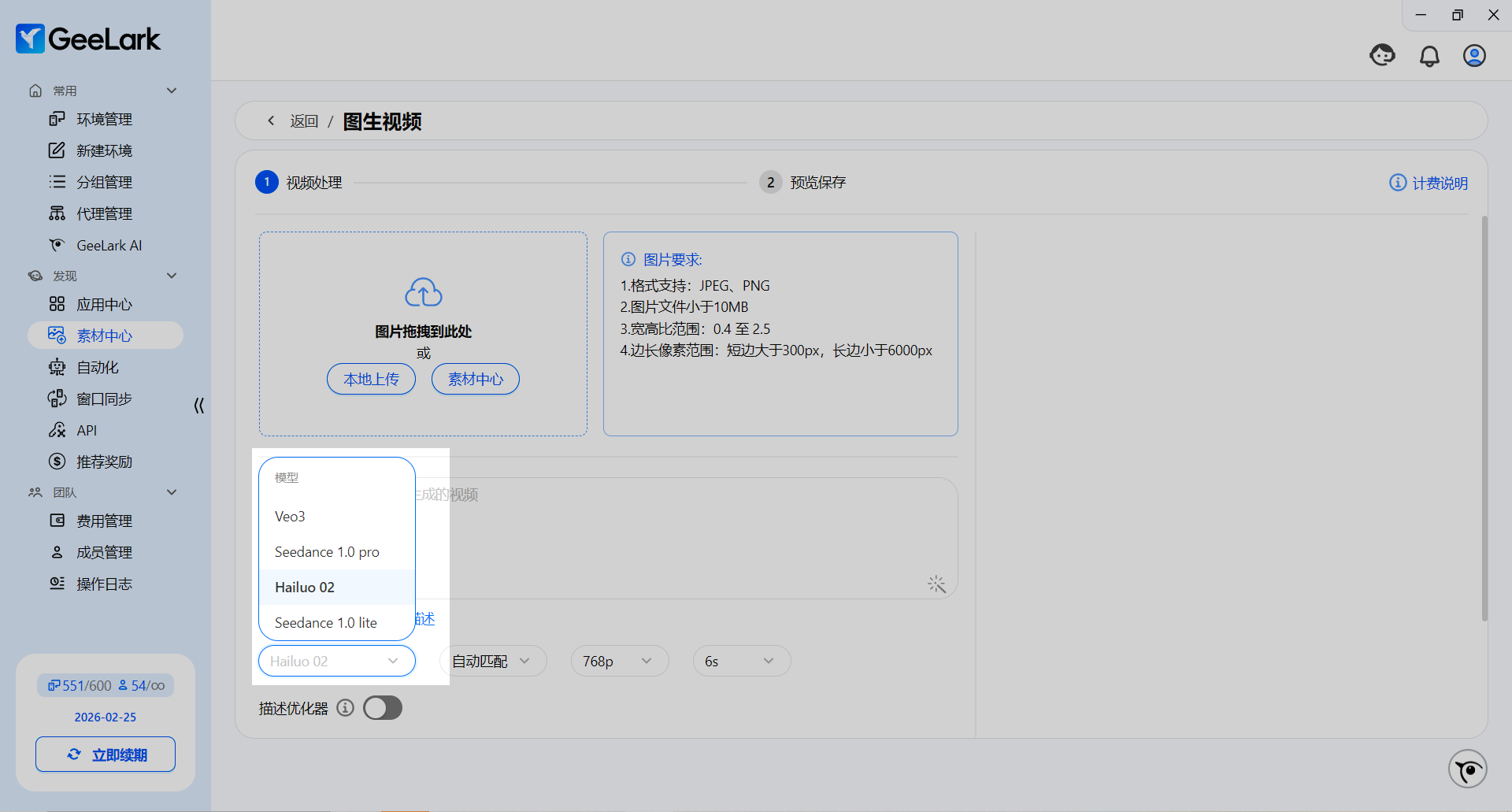Click the 应用中心 grid icon
This screenshot has height=812, width=1512.
click(x=57, y=304)
